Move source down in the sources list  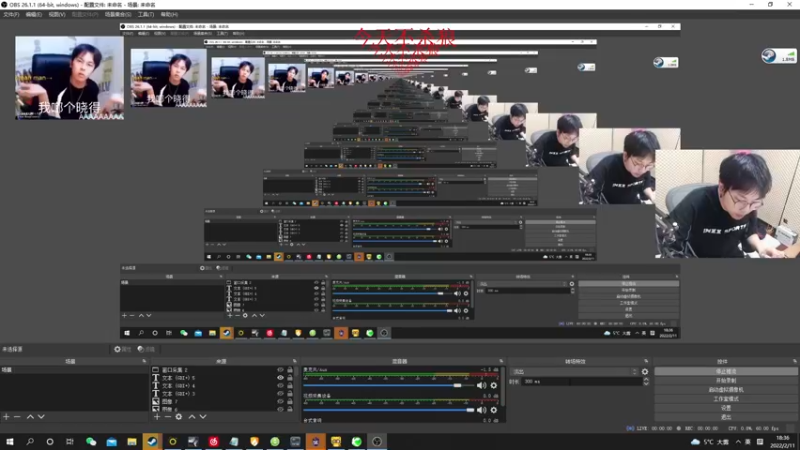tap(203, 417)
